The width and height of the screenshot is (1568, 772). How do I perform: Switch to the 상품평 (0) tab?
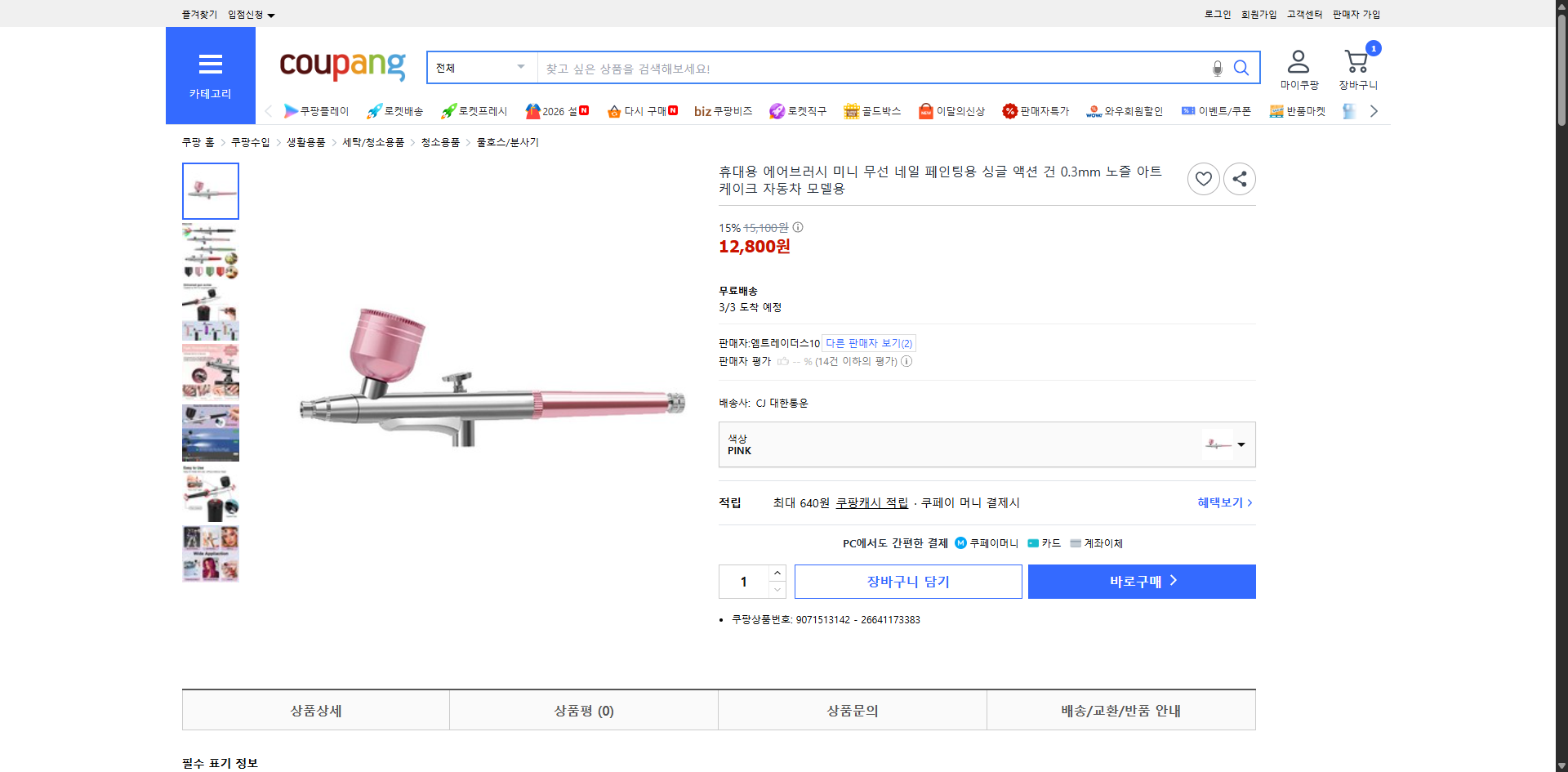pyautogui.click(x=583, y=710)
